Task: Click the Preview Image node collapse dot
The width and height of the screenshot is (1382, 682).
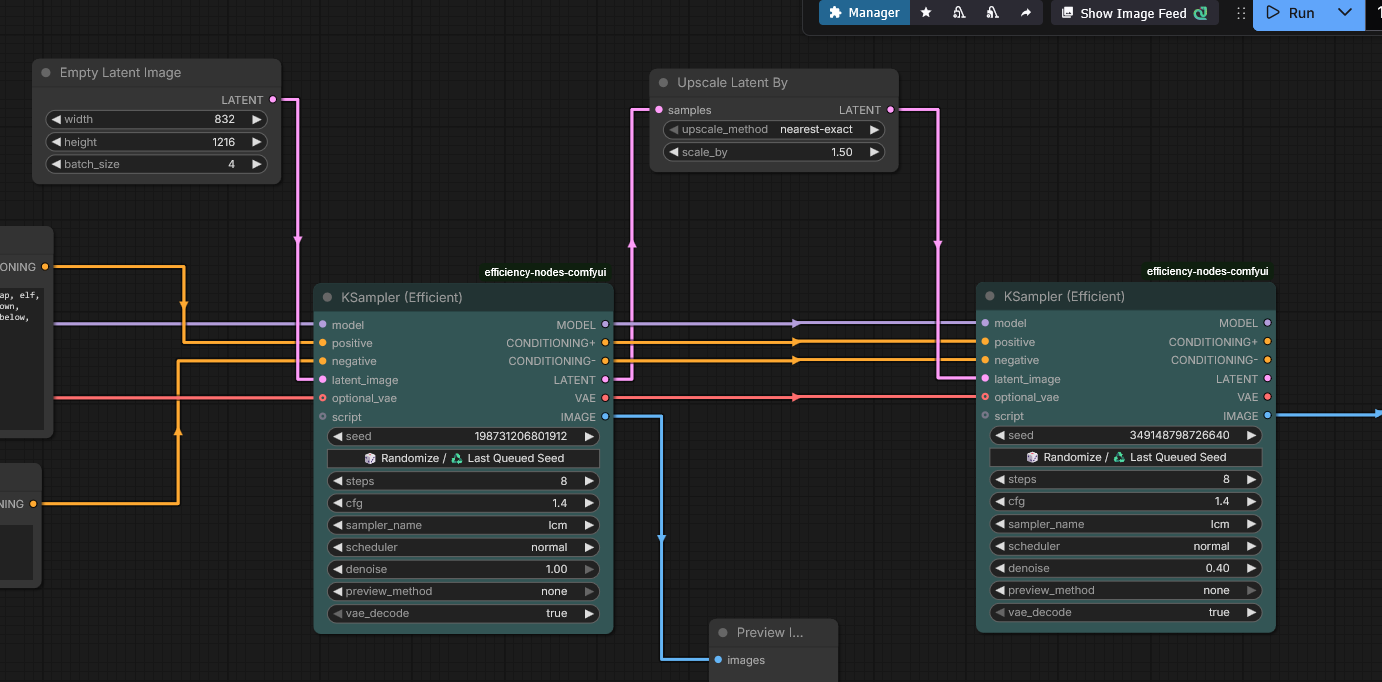Action: tap(723, 633)
